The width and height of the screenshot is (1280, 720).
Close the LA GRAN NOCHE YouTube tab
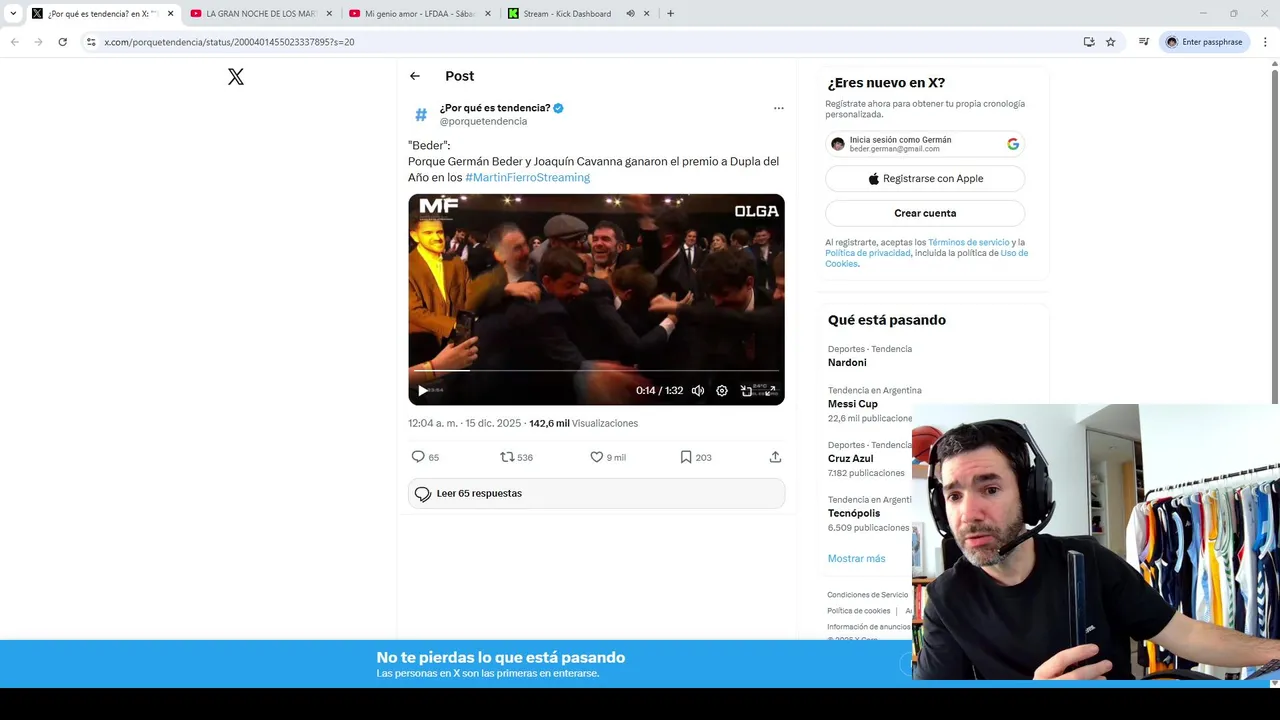point(329,14)
